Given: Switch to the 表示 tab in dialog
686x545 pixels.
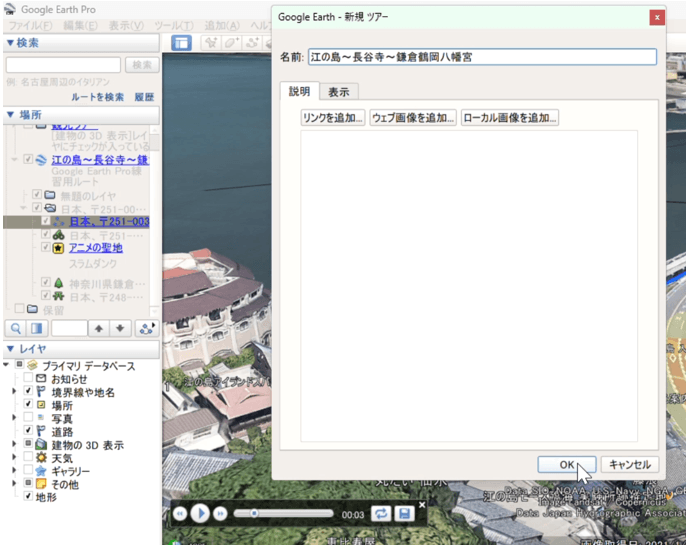Looking at the screenshot, I should (339, 92).
